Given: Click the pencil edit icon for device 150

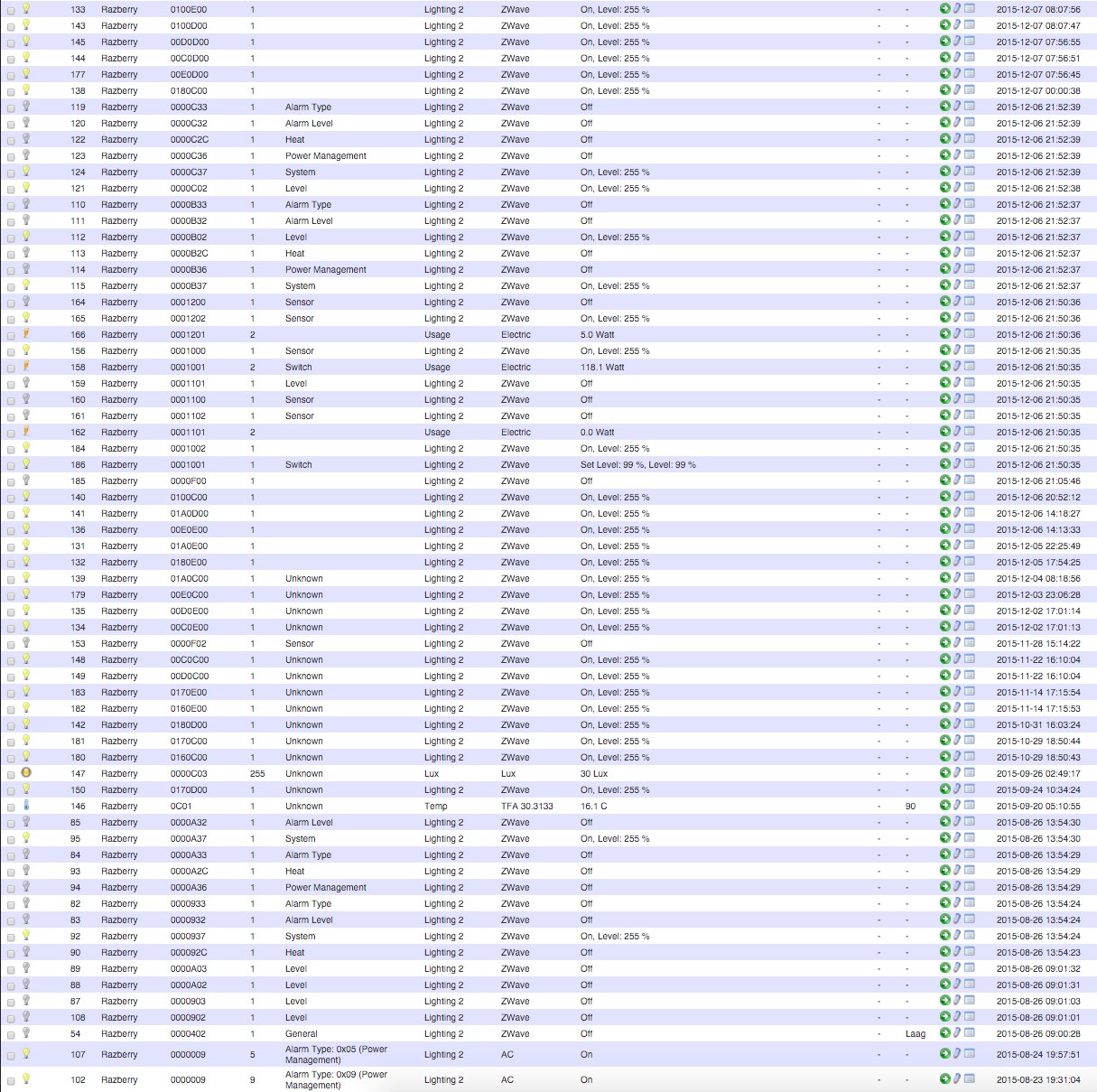Looking at the screenshot, I should tap(955, 789).
